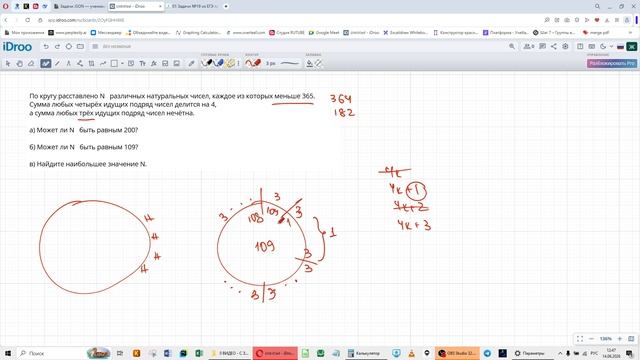Click the redo arrow in iDroo header

tap(57, 47)
